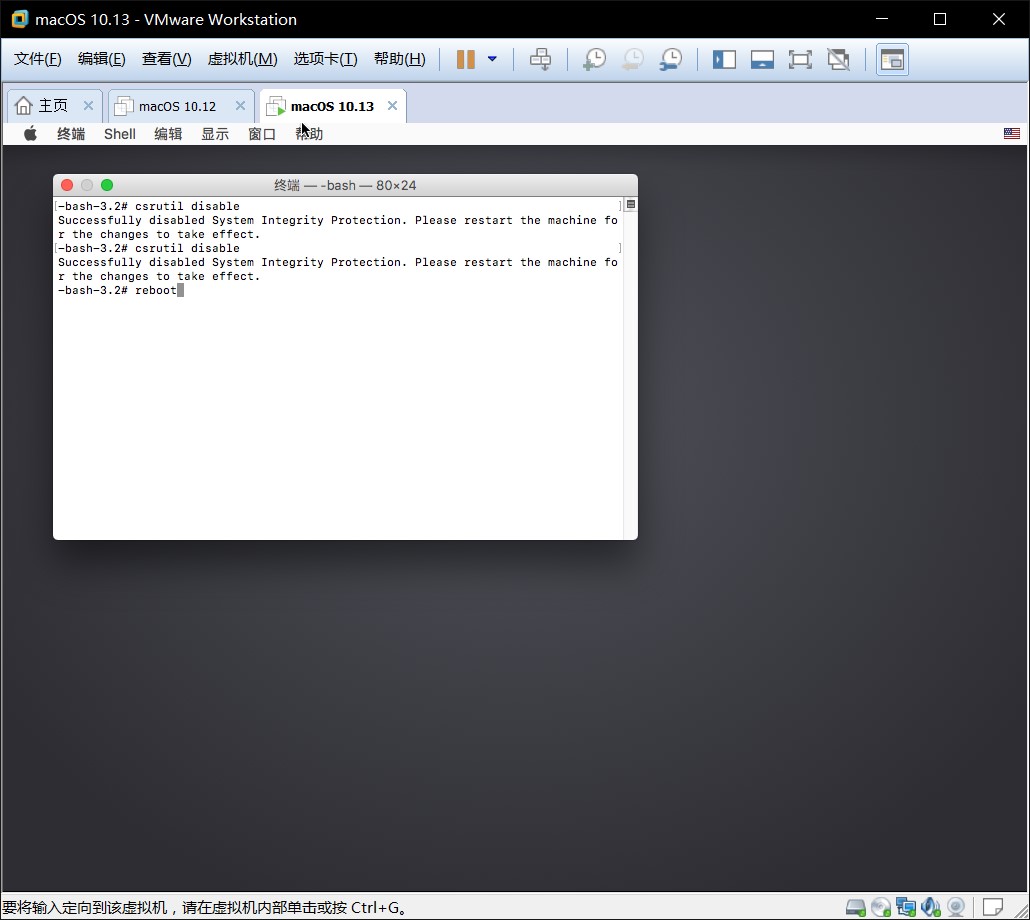Click the Terminal title bar text
This screenshot has height=920, width=1030.
point(345,185)
